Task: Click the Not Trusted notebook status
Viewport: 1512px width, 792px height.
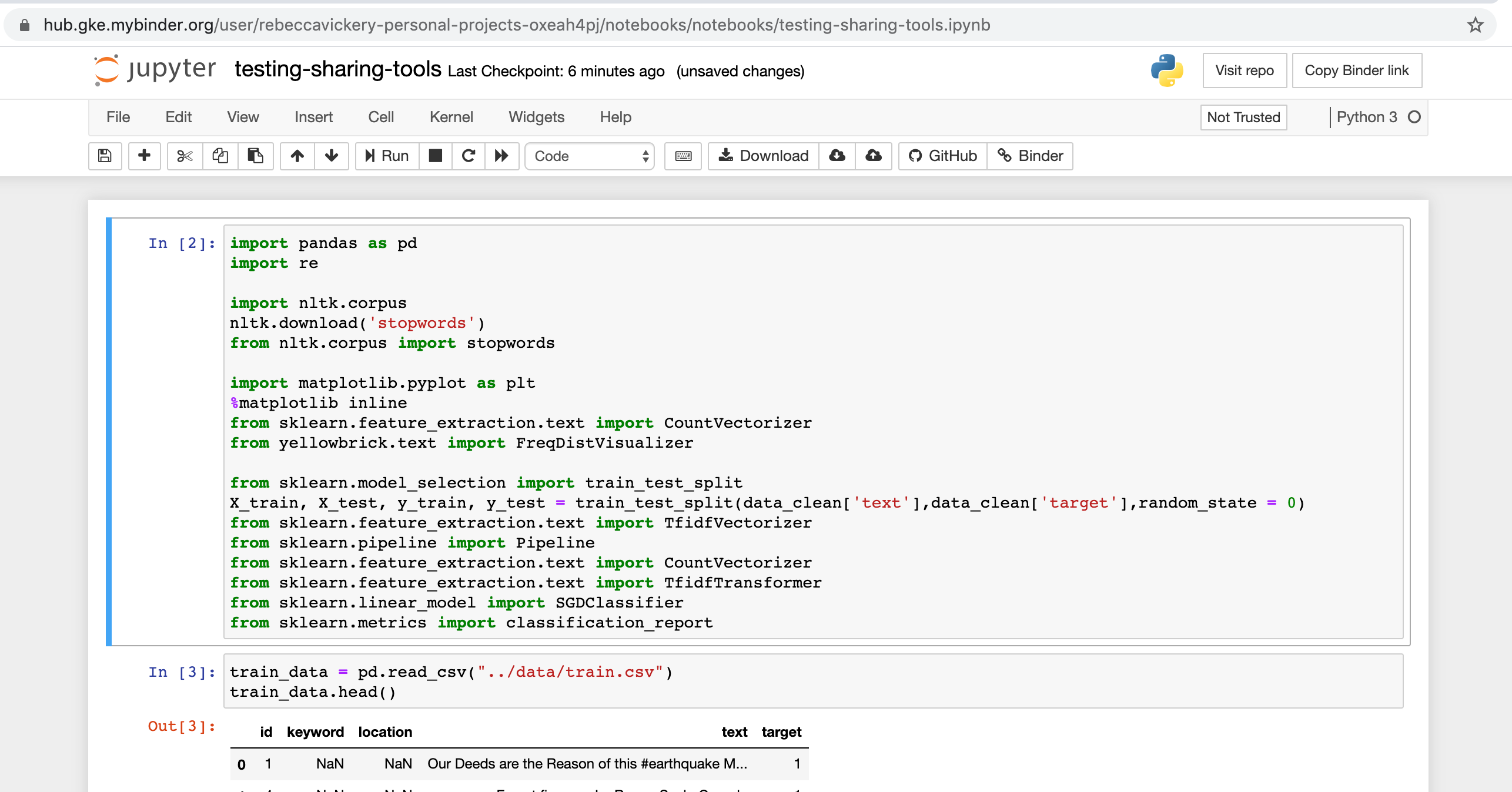Action: tap(1243, 117)
